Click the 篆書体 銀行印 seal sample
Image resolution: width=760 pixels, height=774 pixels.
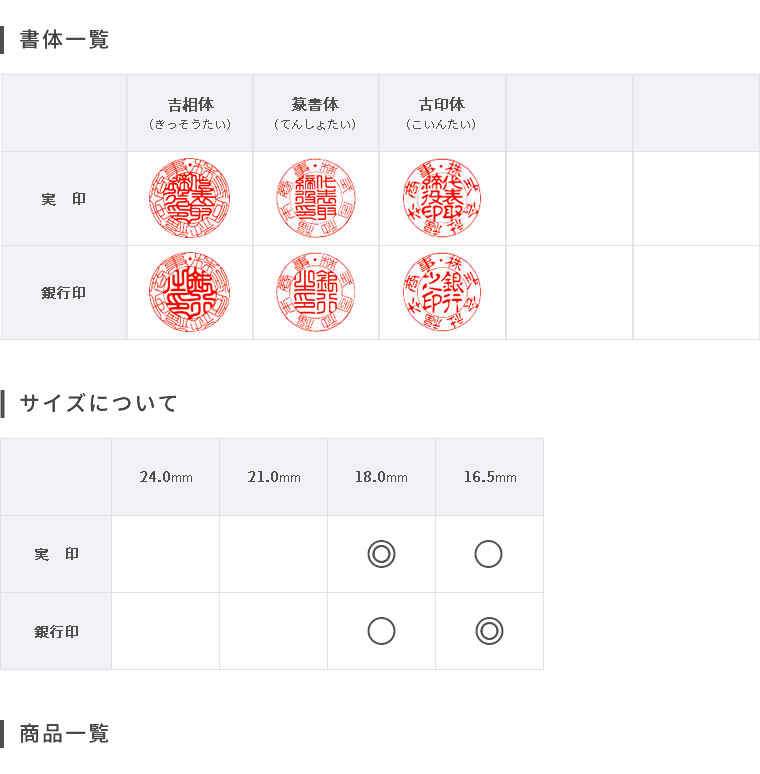tap(316, 292)
